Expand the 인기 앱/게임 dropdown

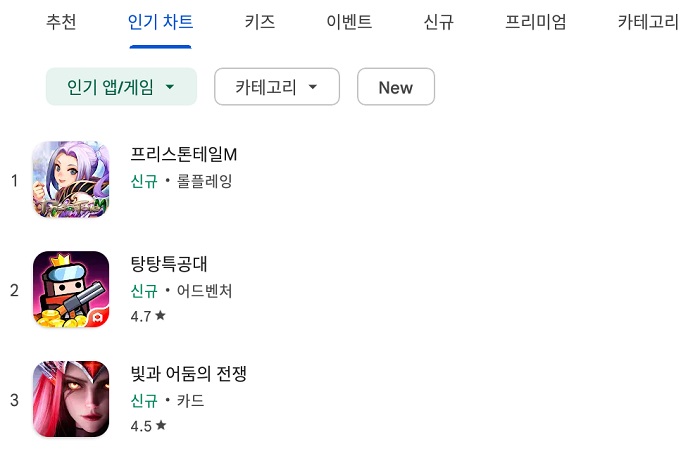(x=121, y=87)
